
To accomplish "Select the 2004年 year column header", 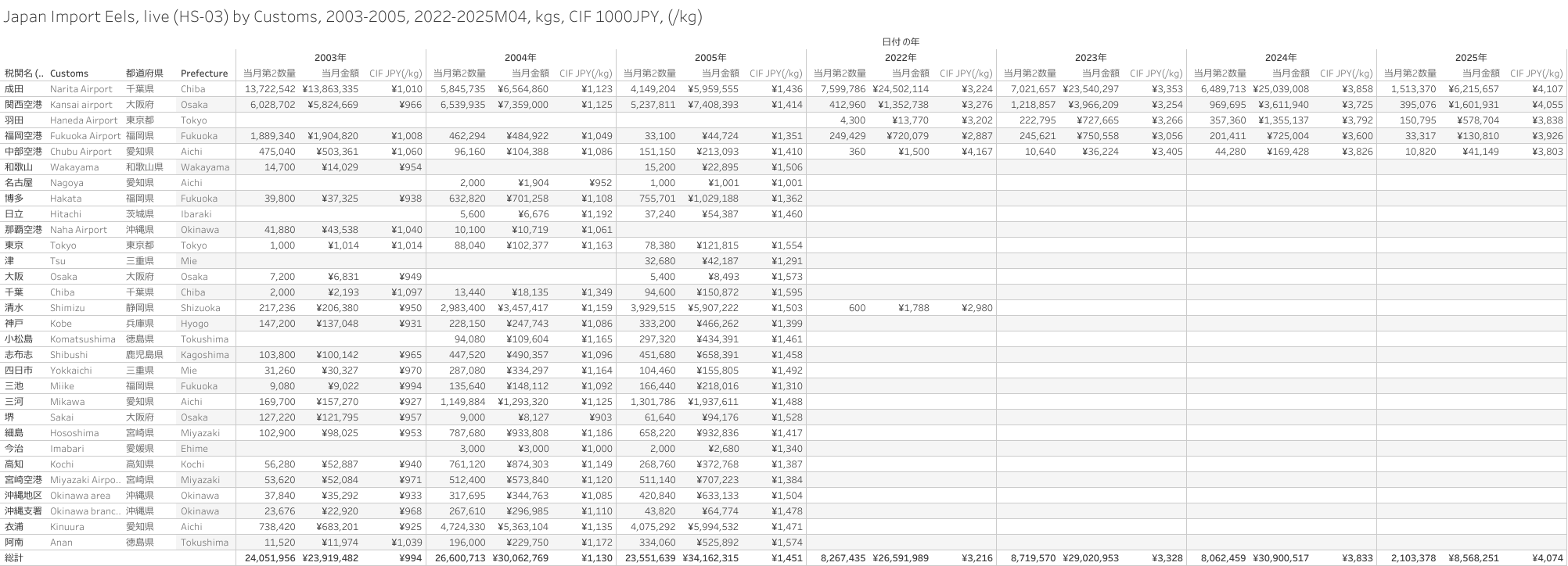I will (520, 58).
